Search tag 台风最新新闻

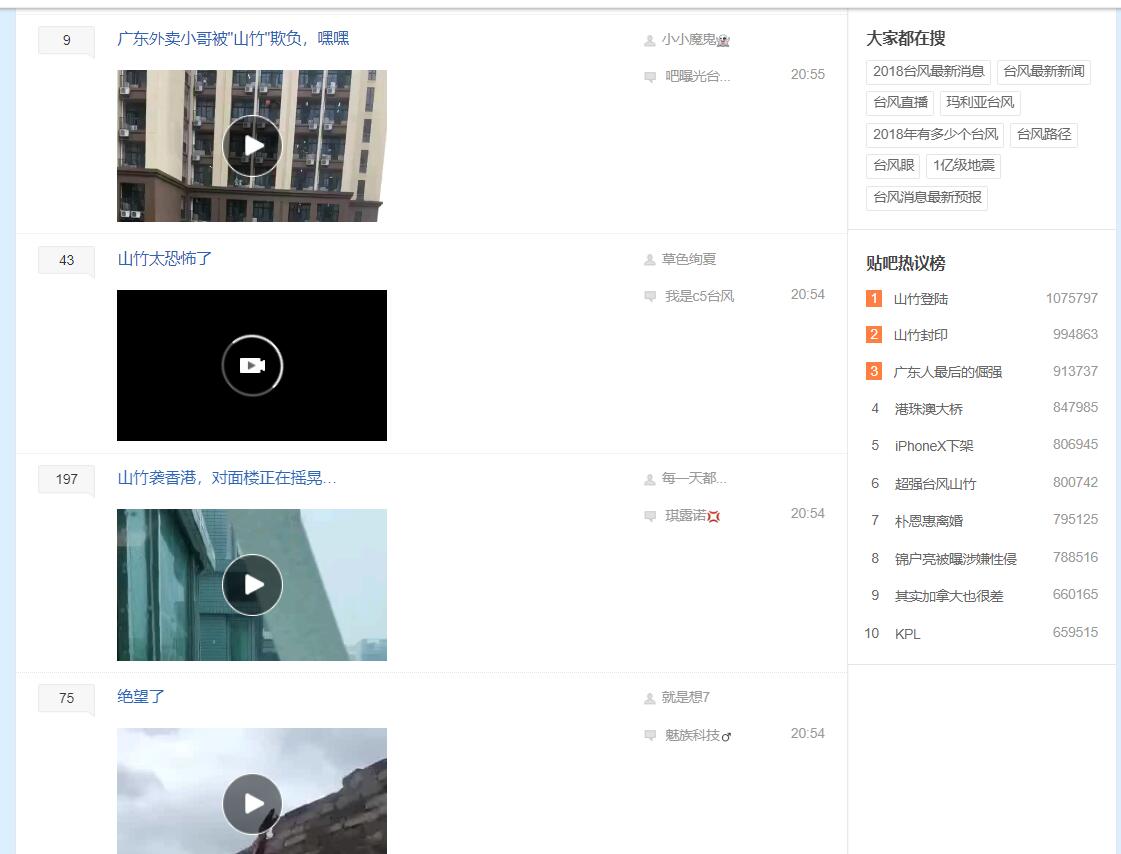1044,71
